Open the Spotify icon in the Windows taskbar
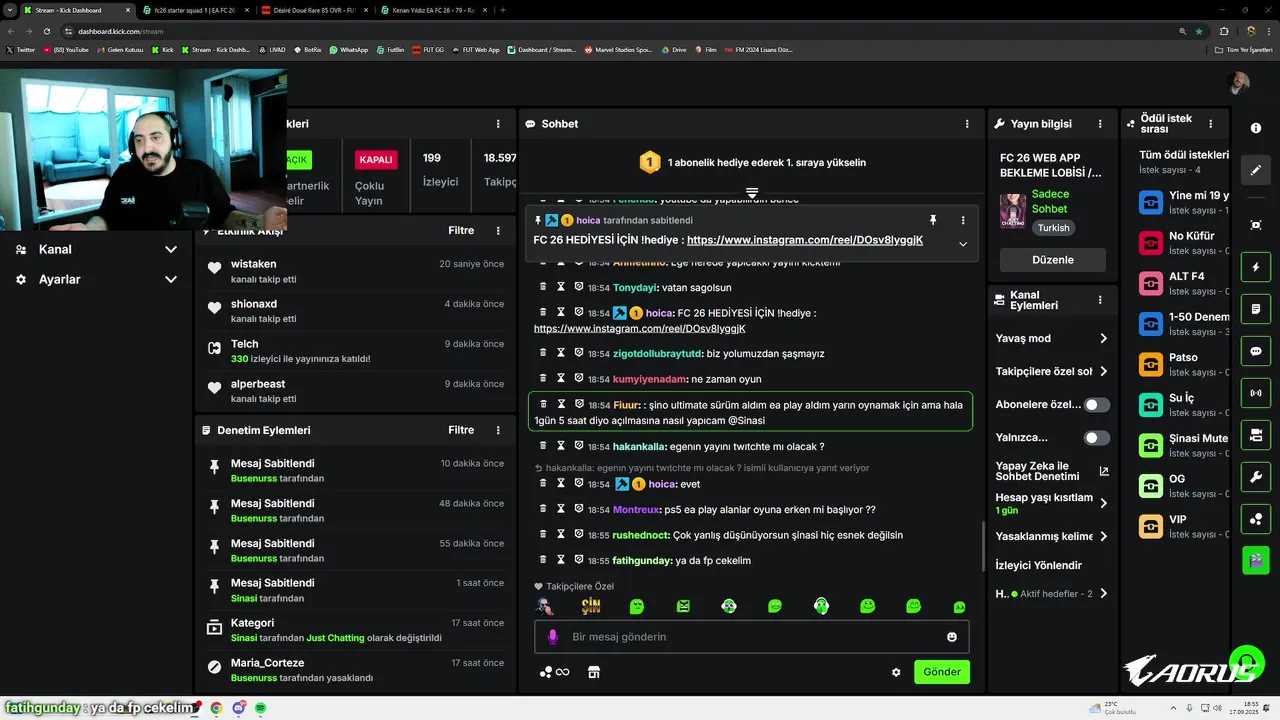 tap(260, 708)
